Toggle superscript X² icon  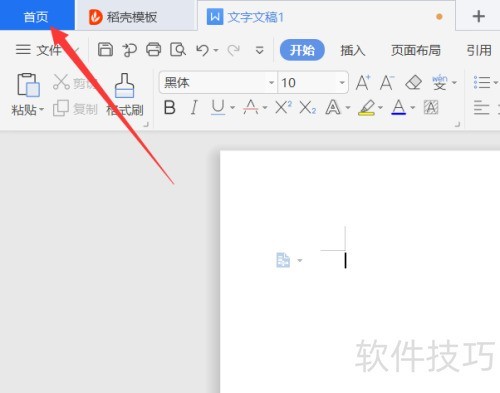click(x=283, y=108)
